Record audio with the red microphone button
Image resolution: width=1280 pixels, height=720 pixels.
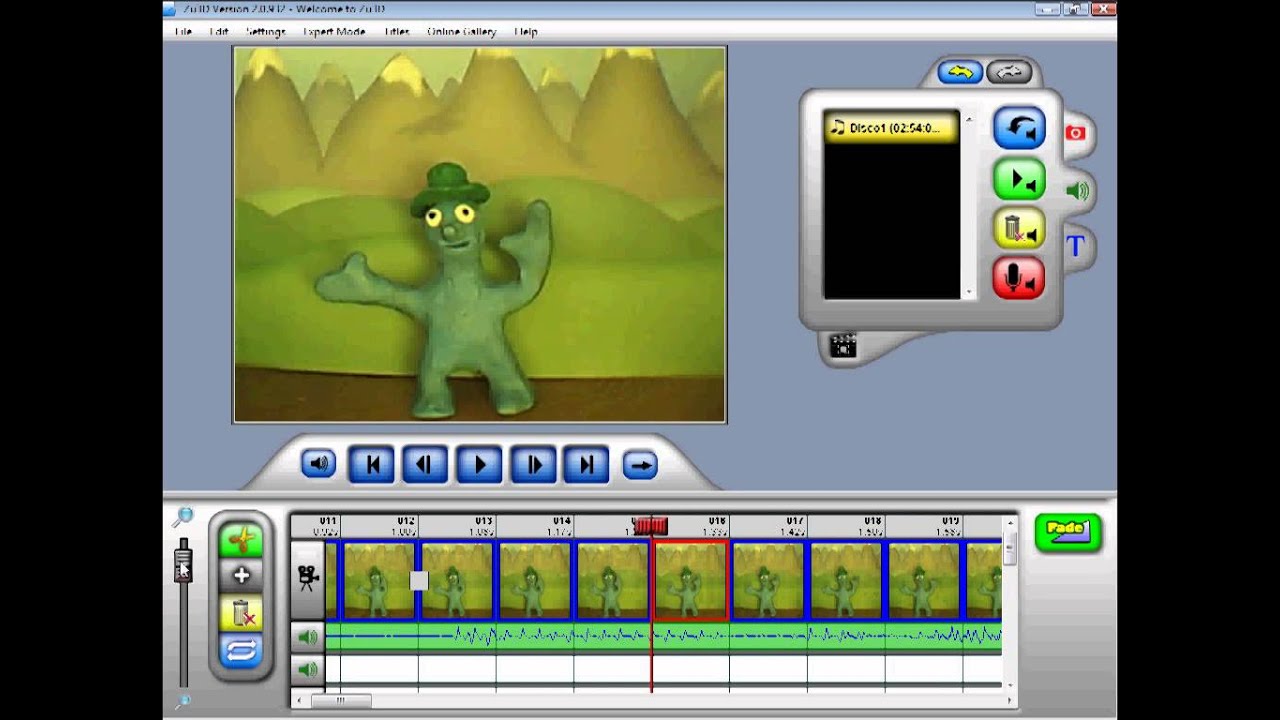[x=1019, y=278]
